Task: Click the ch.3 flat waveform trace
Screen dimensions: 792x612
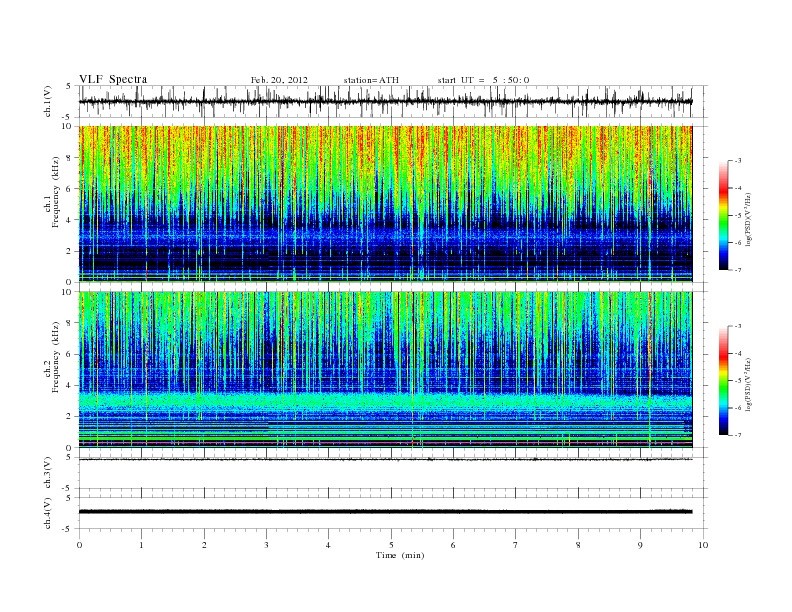Action: (x=385, y=460)
